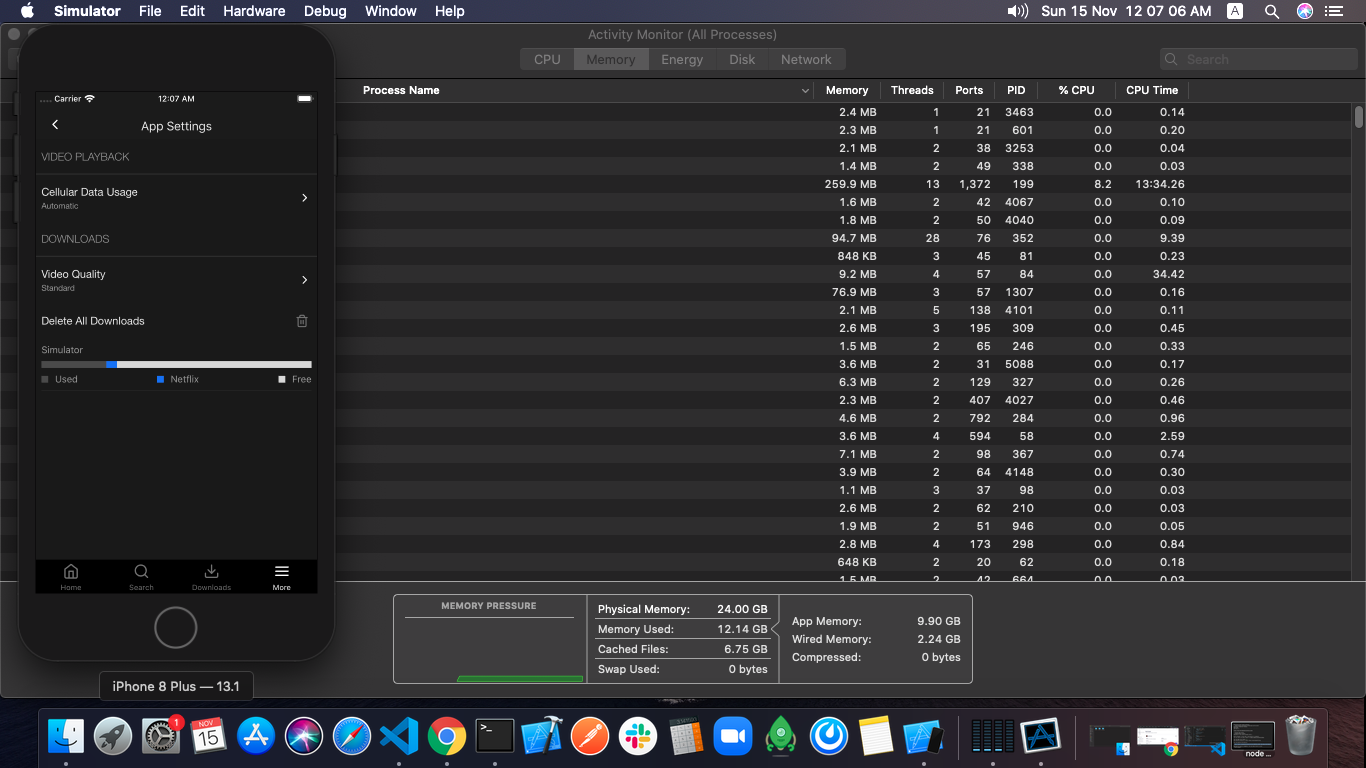This screenshot has height=768, width=1366.
Task: Open the Trash in the dock
Action: (x=1301, y=737)
